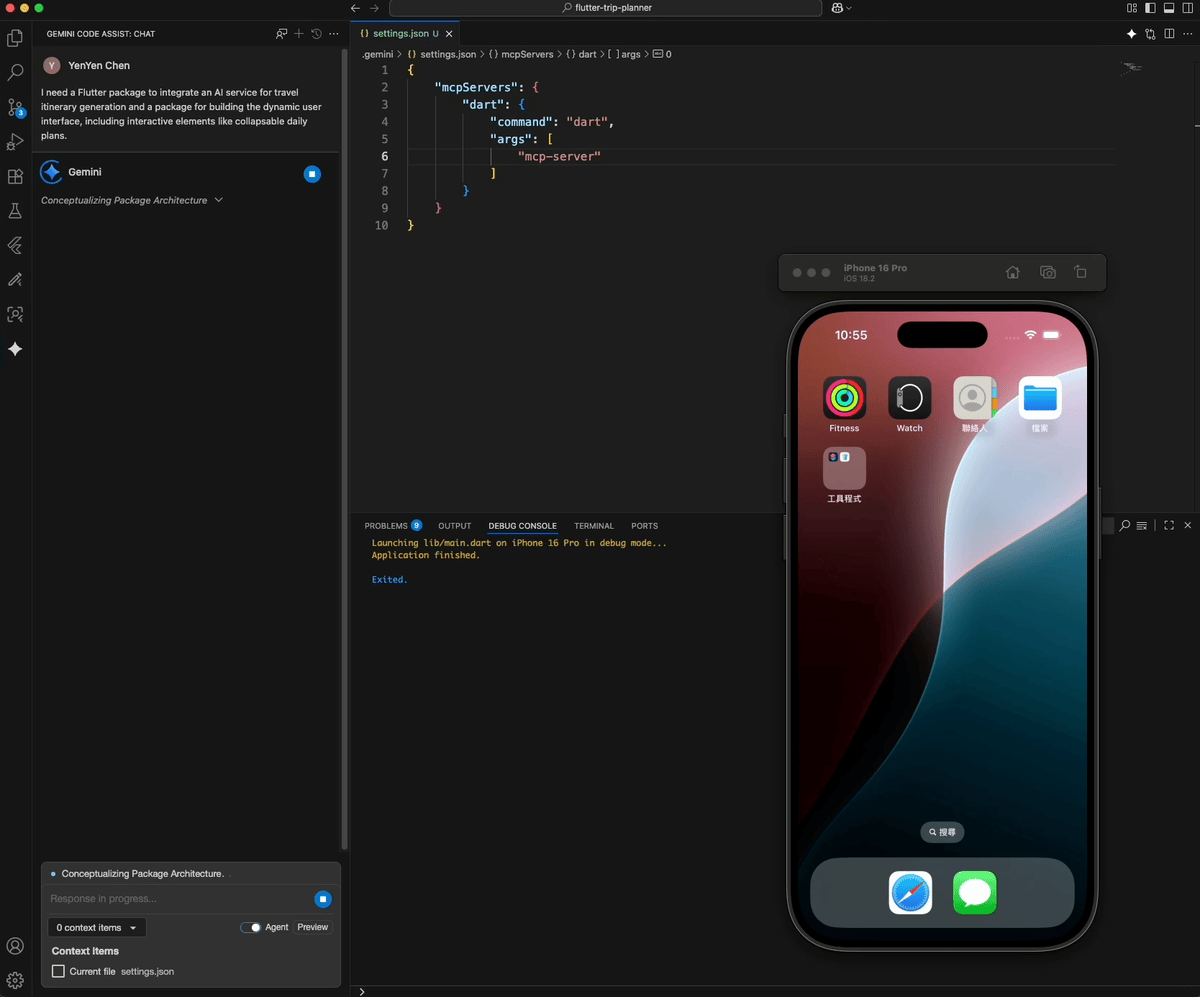Click Gemini sparkle icon in editor toolbar
The width and height of the screenshot is (1200, 997).
tap(1132, 34)
